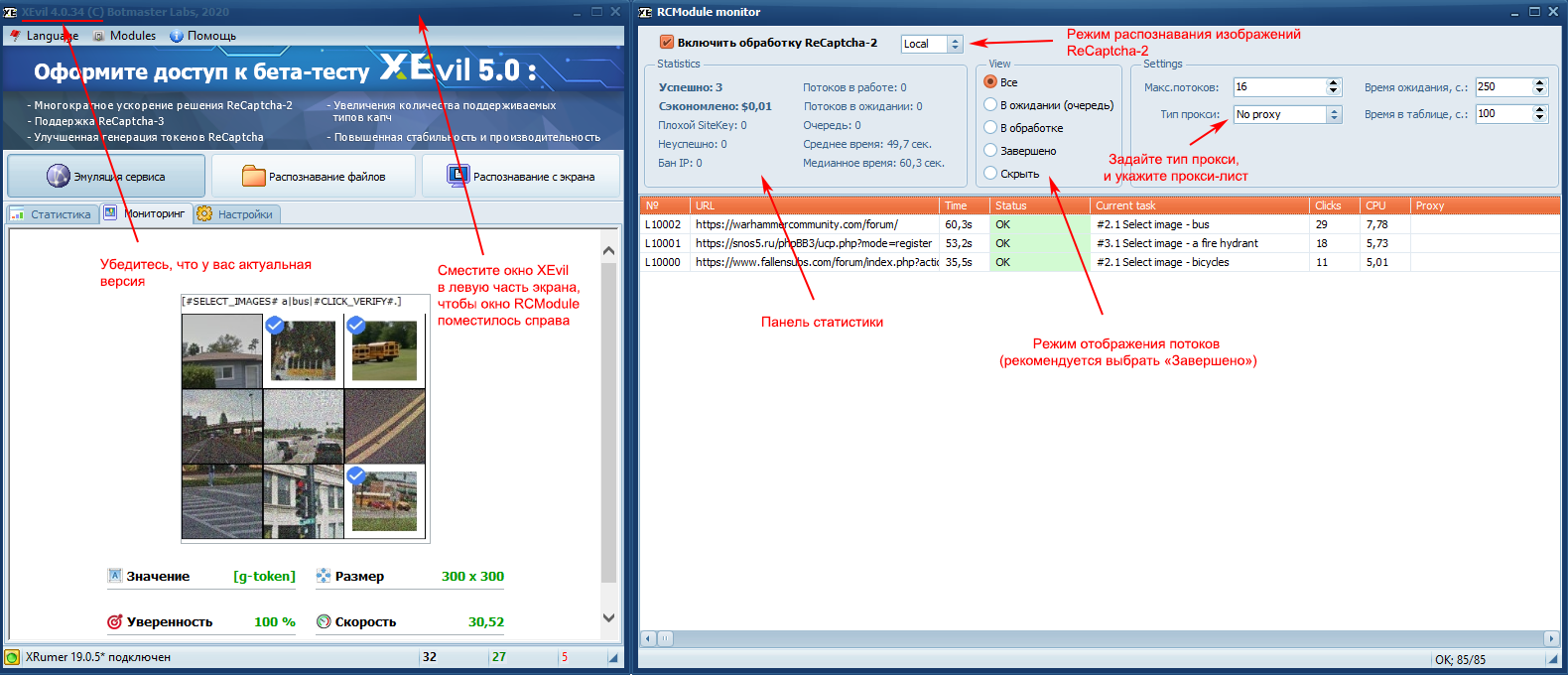The height and width of the screenshot is (675, 1568).
Task: Click the bottom-left captcha image tile
Action: click(x=222, y=501)
